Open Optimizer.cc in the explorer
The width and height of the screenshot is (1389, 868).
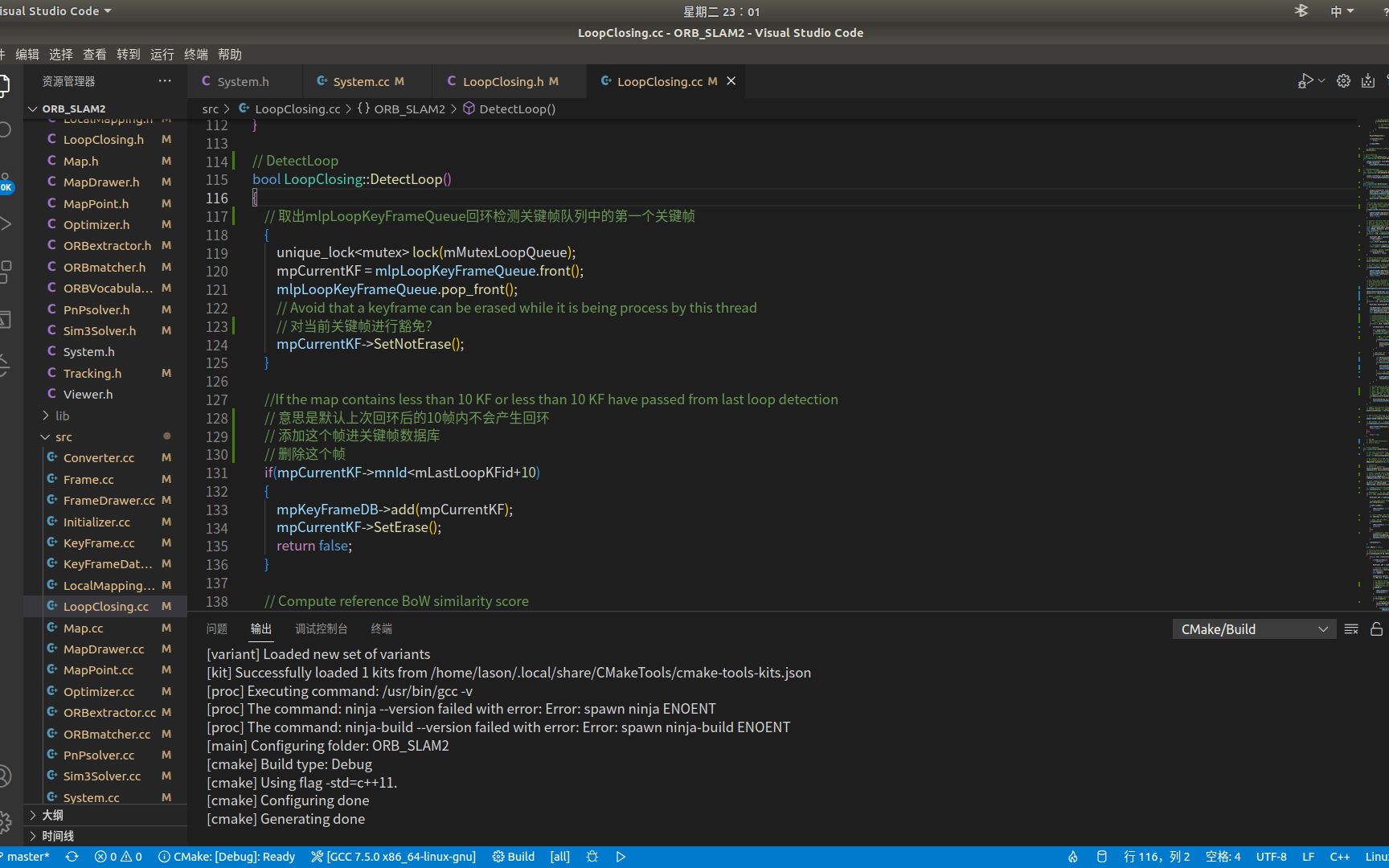pyautogui.click(x=105, y=691)
